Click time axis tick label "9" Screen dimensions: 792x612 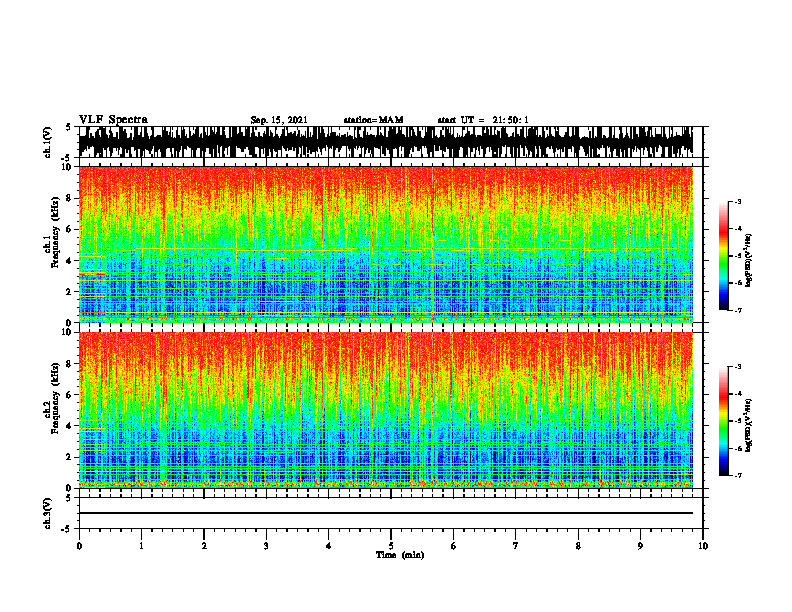click(640, 546)
